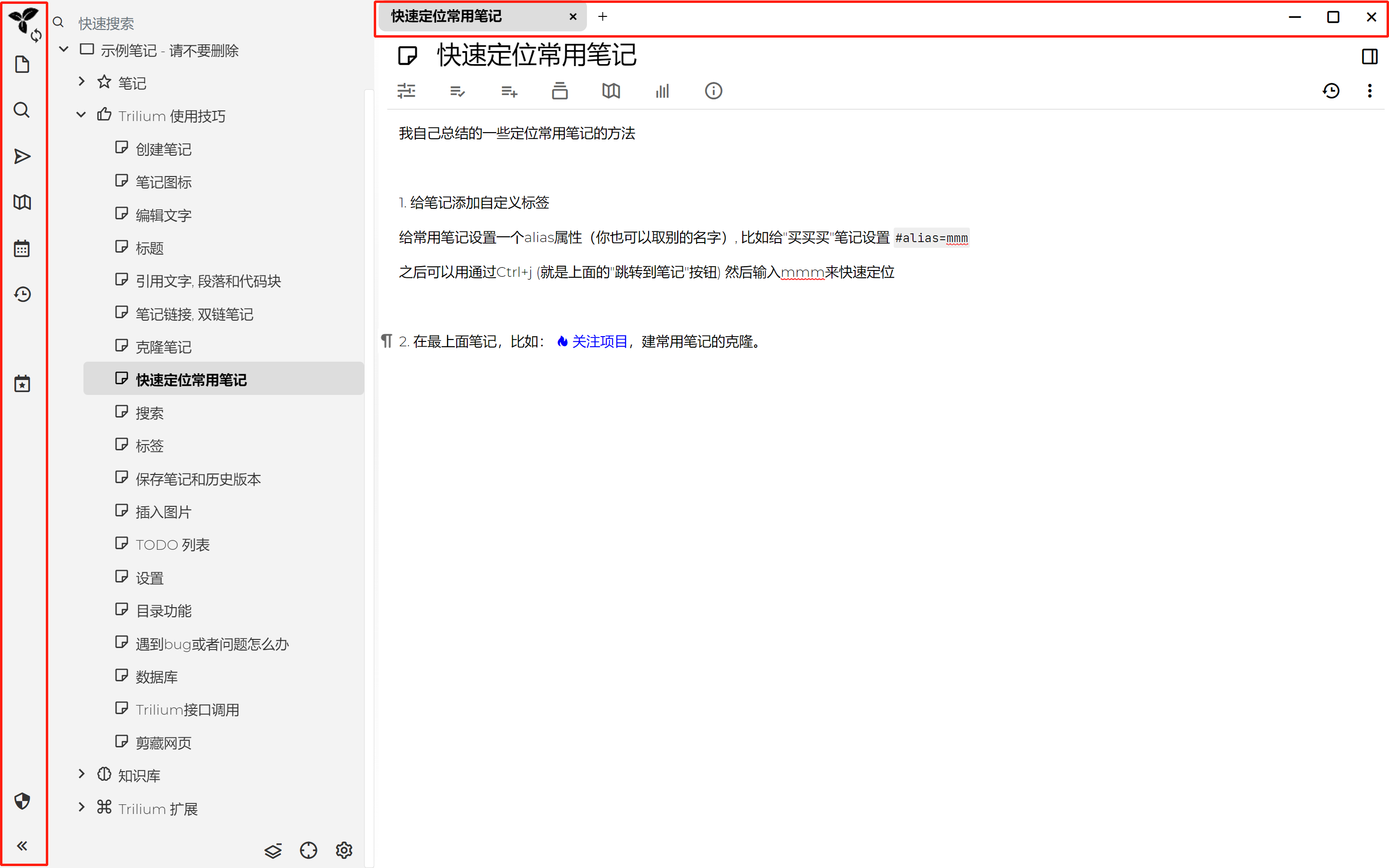
Task: Open Similar Notes bar chart icon
Action: [x=662, y=91]
